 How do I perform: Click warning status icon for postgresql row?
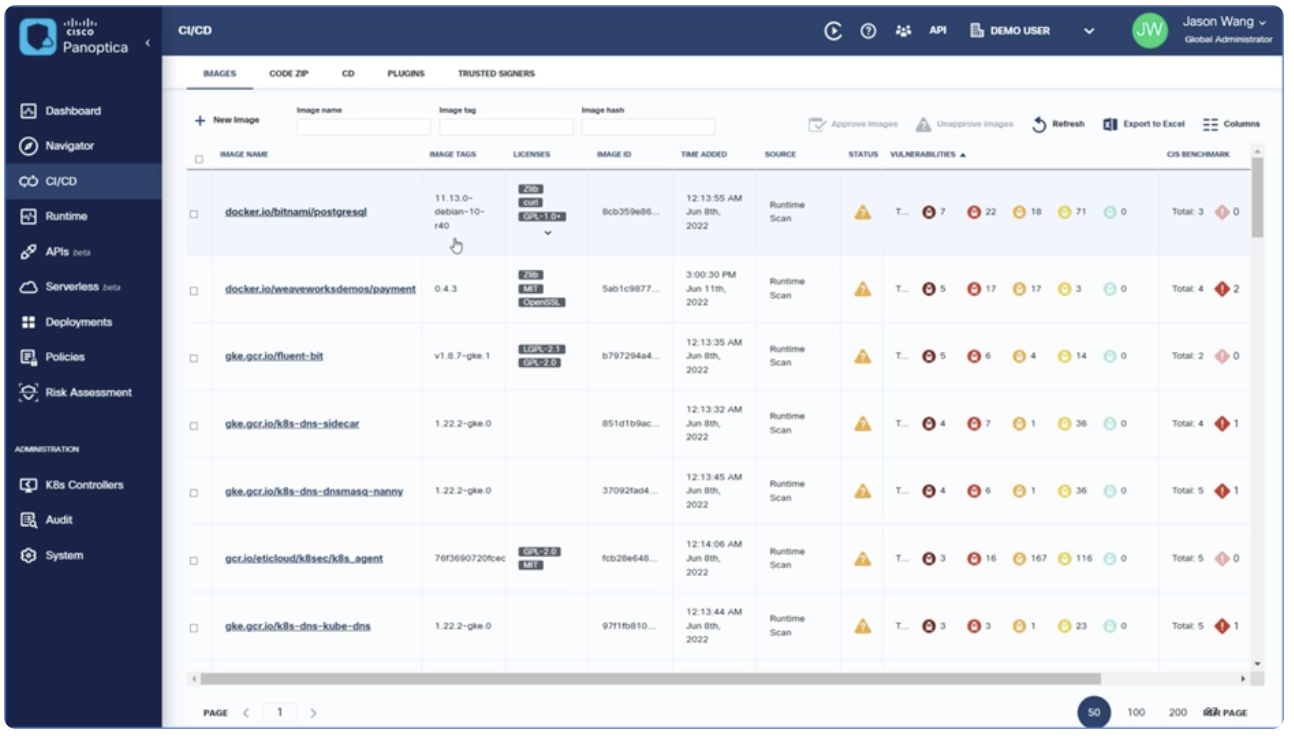click(862, 212)
